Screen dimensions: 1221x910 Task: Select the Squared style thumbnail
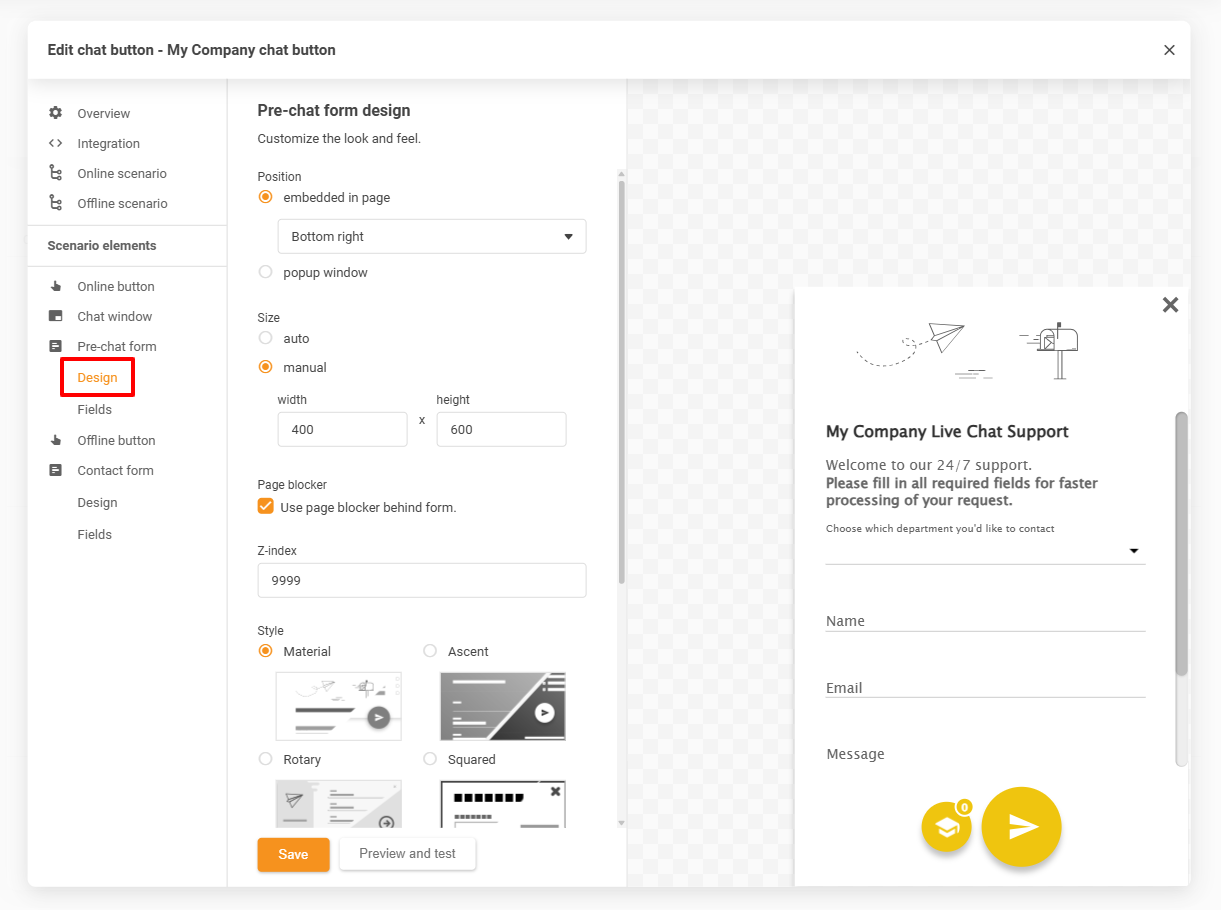[x=503, y=804]
